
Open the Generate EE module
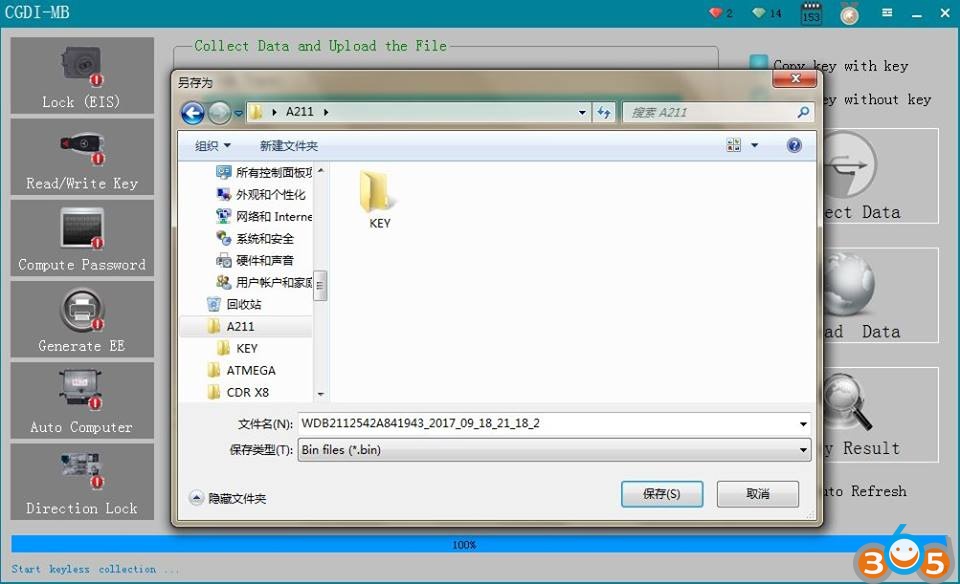point(81,319)
